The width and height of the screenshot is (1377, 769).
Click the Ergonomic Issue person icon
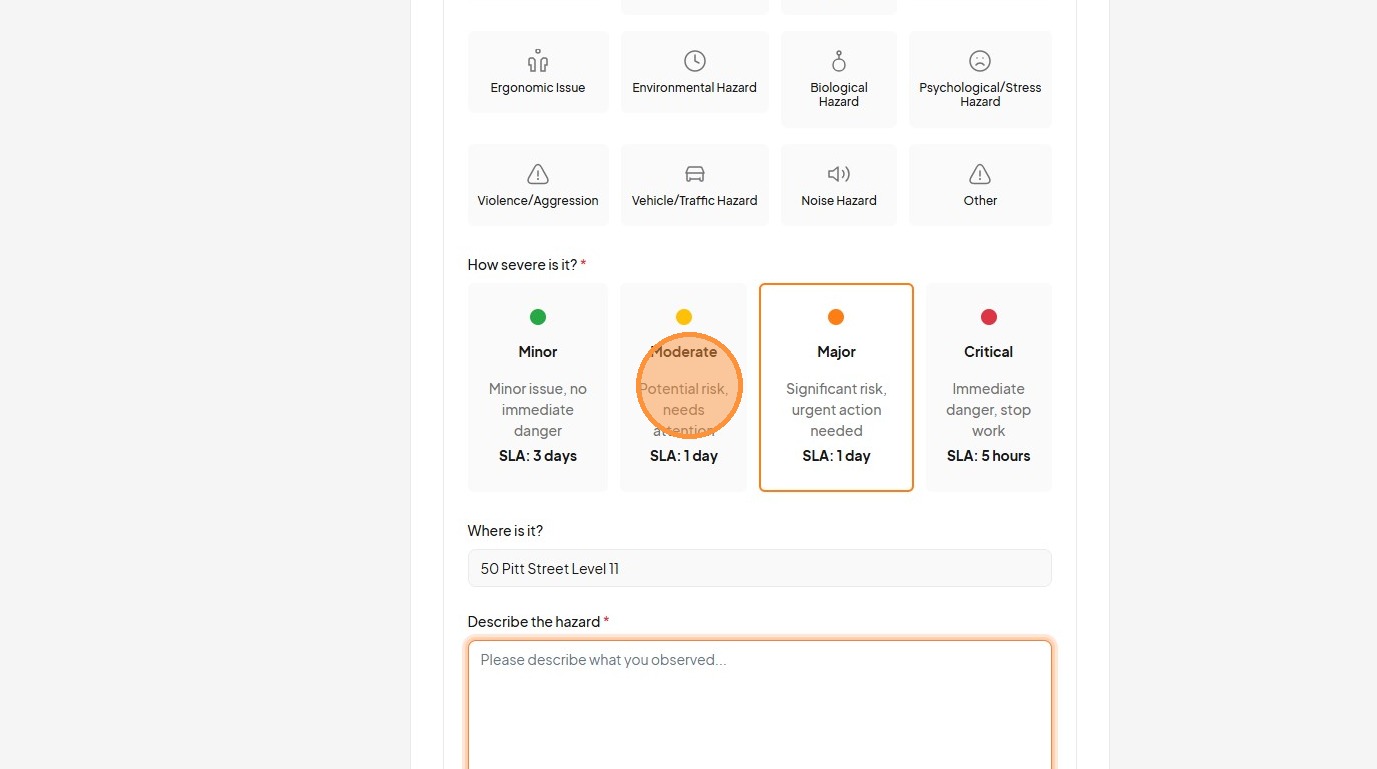coord(538,61)
